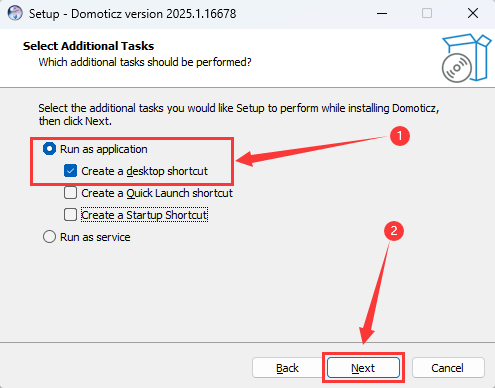Click the "Create a Quick Launch shortcut" label text

tap(157, 193)
